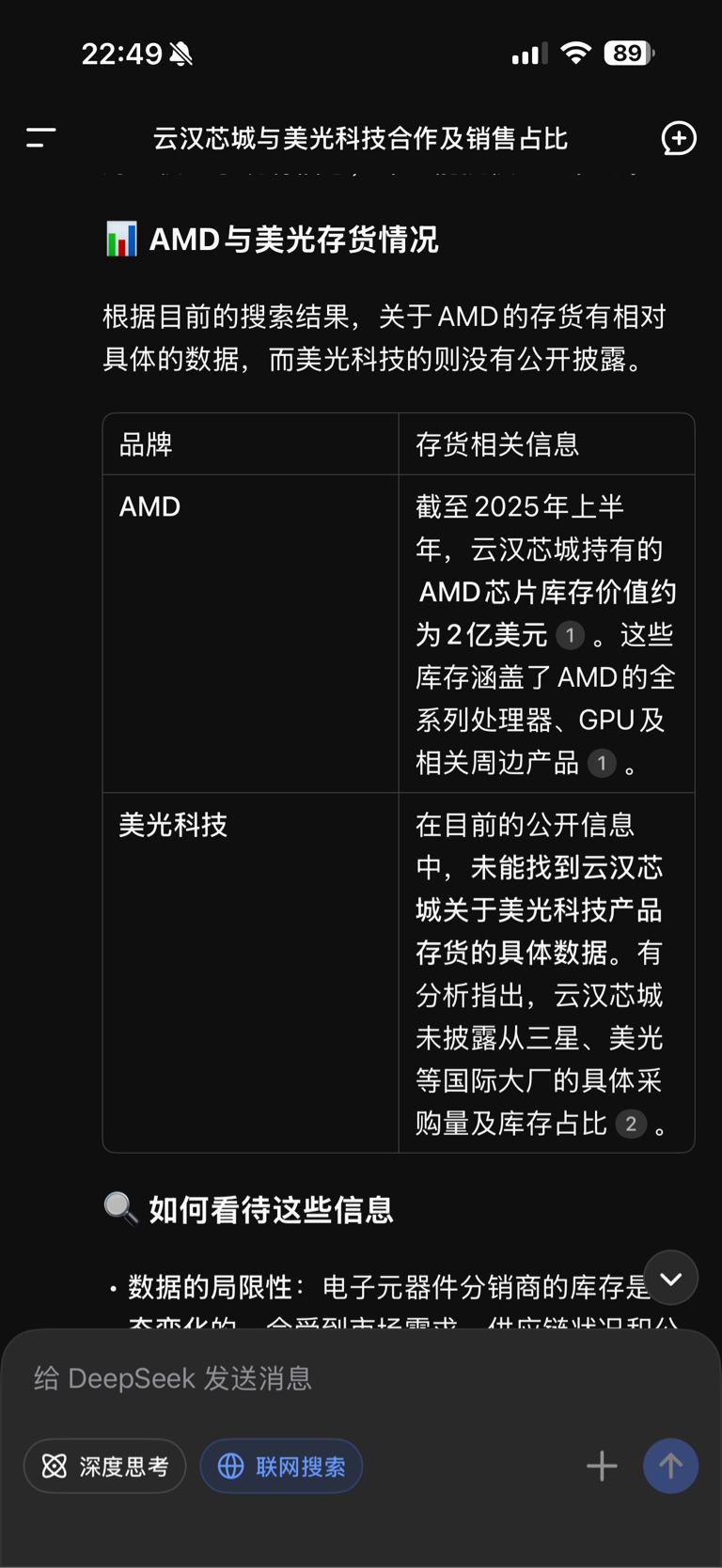Open citation 1 after 2亿美元

click(570, 636)
